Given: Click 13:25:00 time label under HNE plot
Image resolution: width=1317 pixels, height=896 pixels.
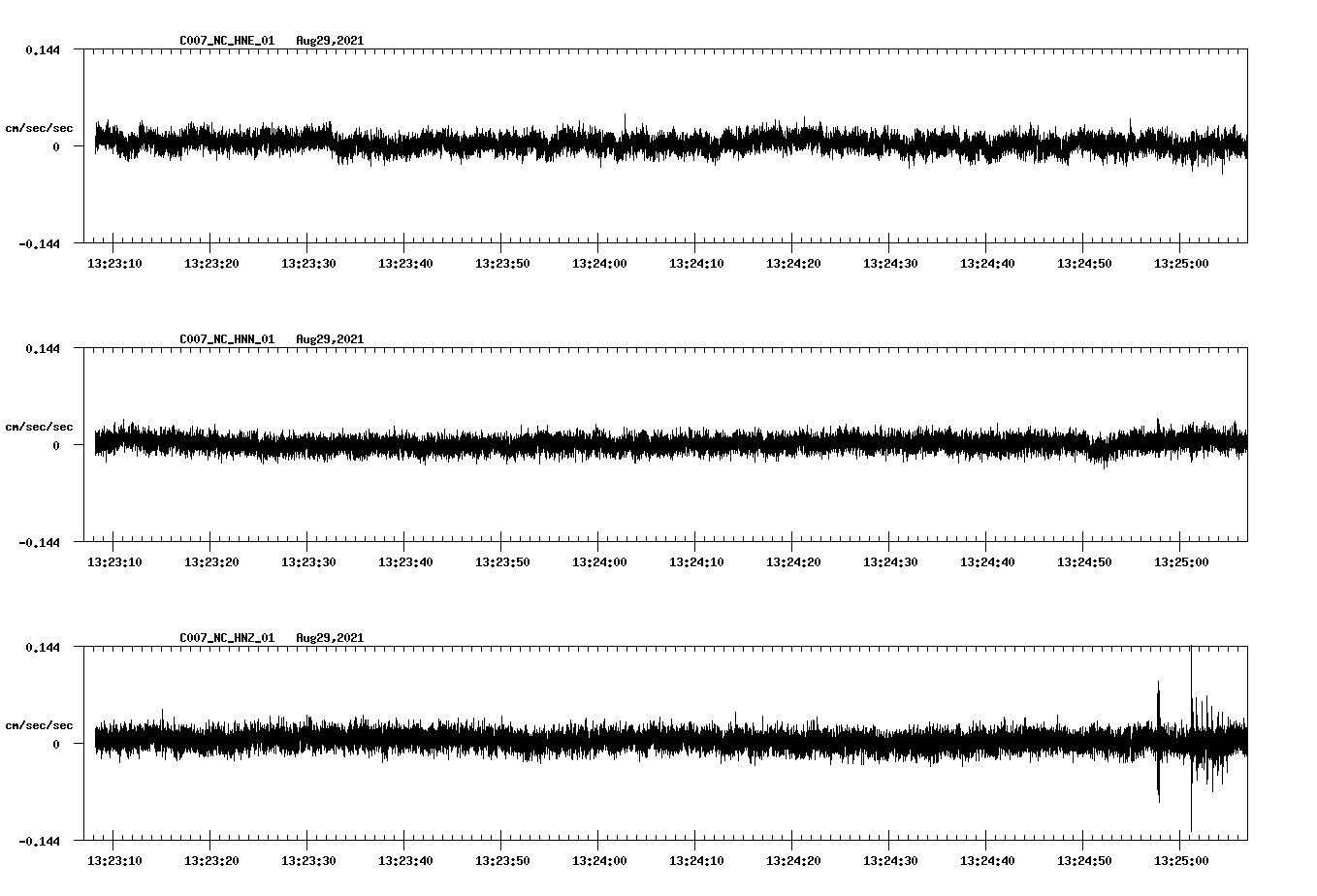Looking at the screenshot, I should tap(1181, 263).
